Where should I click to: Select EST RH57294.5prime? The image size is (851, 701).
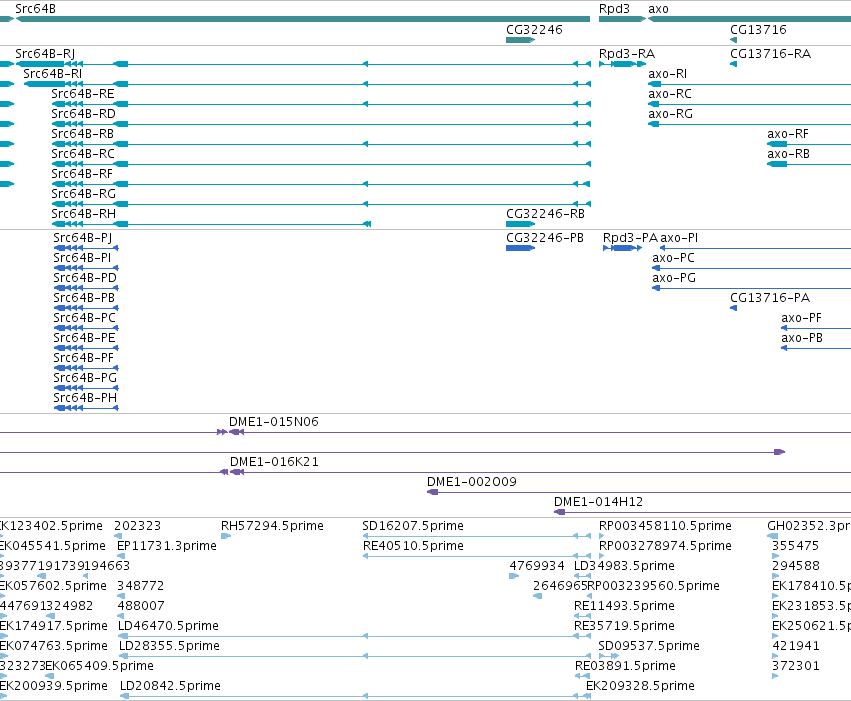pyautogui.click(x=272, y=526)
